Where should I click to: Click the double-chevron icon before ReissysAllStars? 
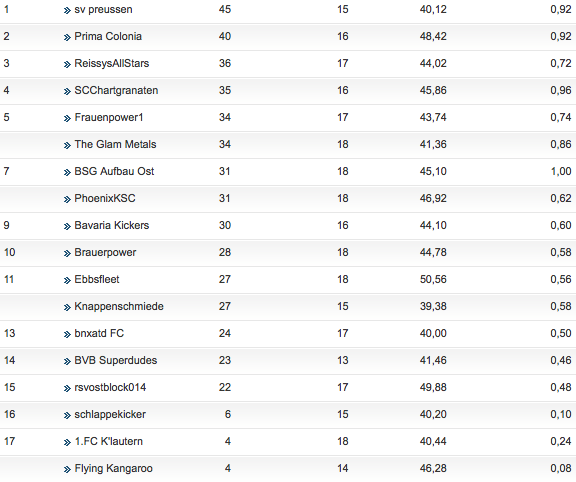(x=67, y=65)
